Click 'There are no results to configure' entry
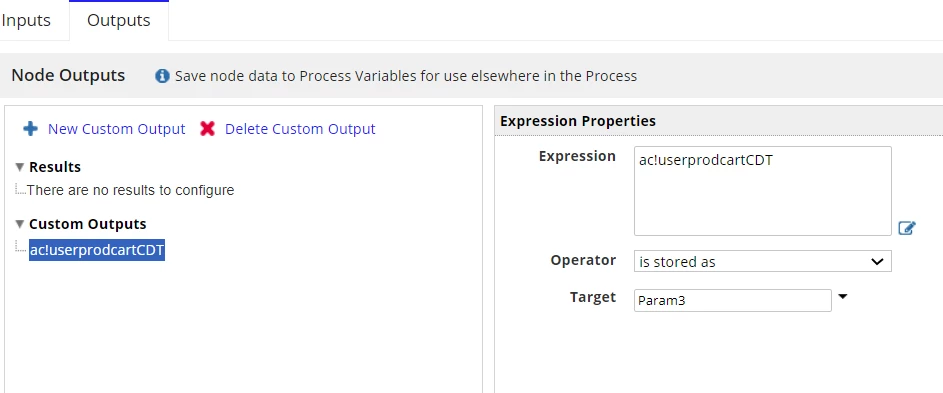Viewport: 943px width, 393px height. (131, 190)
